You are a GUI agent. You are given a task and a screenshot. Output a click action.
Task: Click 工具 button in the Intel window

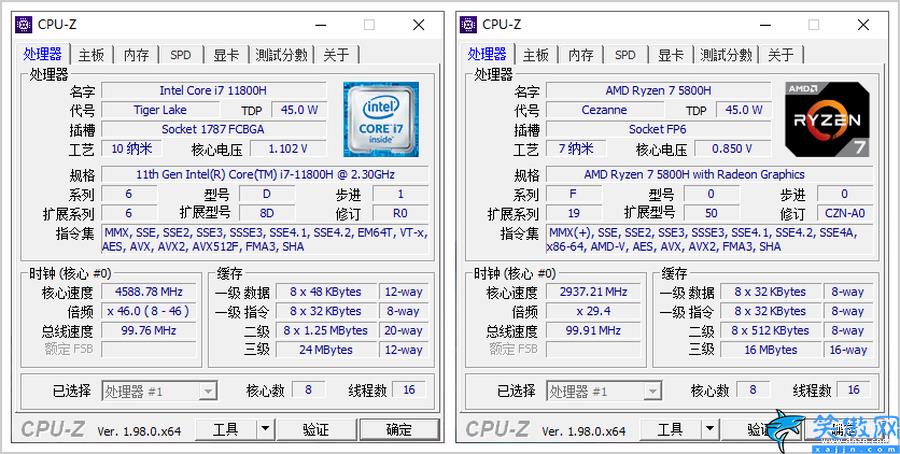[x=226, y=429]
